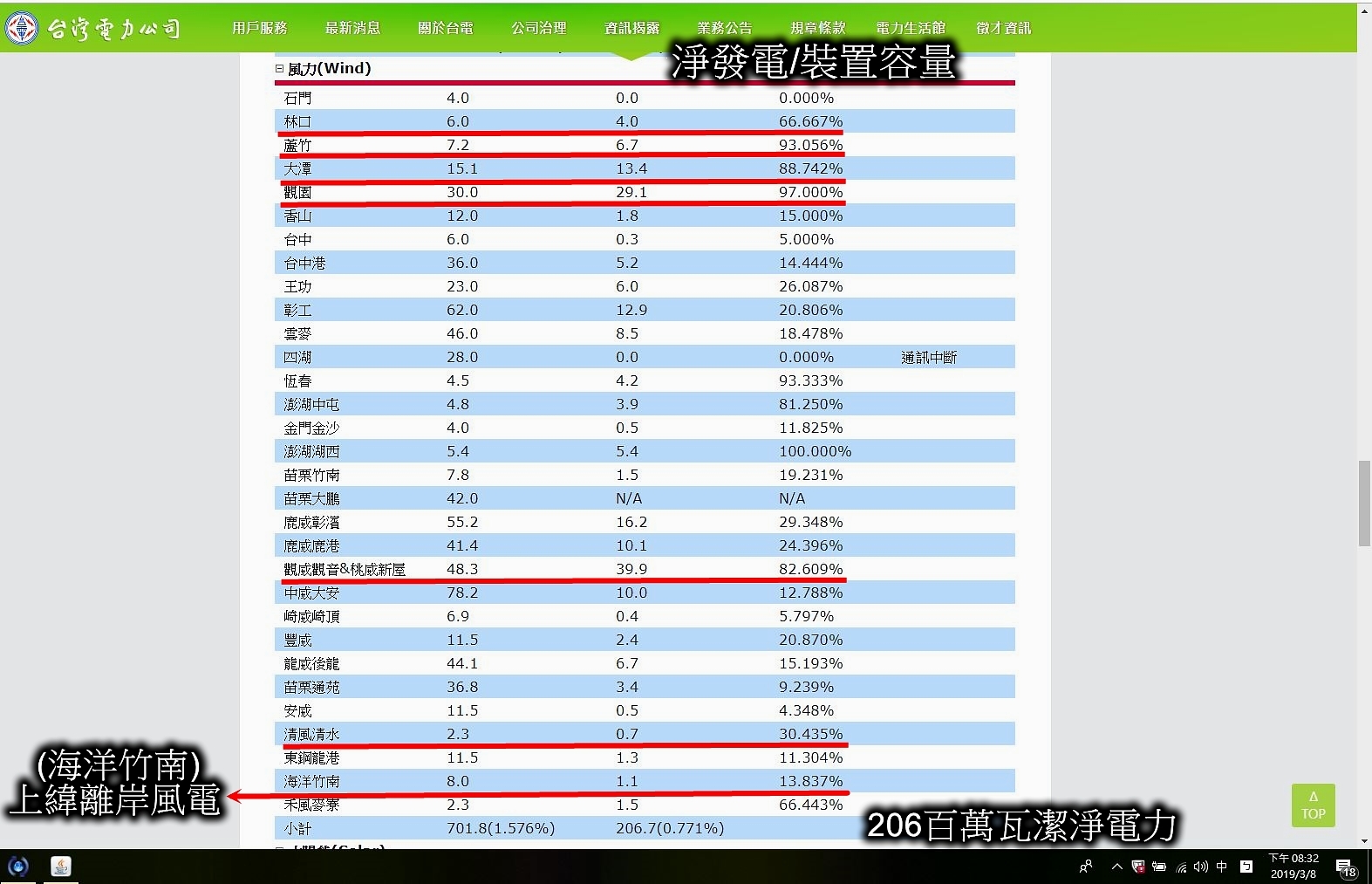Open the browser icon in taskbar
1372x884 pixels.
pos(18,867)
